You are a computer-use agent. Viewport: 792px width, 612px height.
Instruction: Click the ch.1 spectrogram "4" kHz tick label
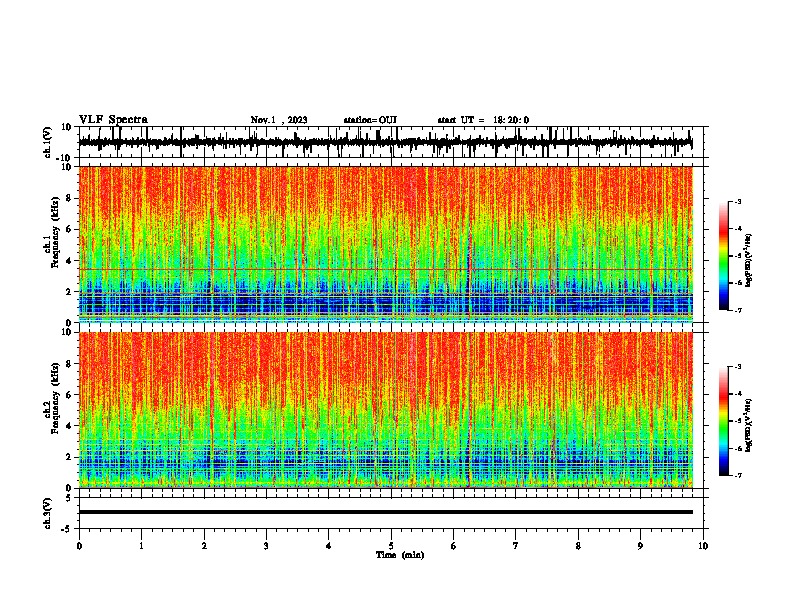coord(69,261)
